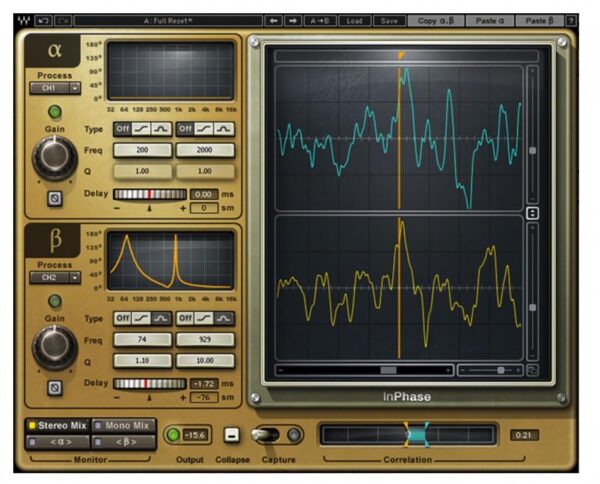Turn beta band 1 filter Off
Image resolution: width=600 pixels, height=484 pixels.
coord(122,318)
